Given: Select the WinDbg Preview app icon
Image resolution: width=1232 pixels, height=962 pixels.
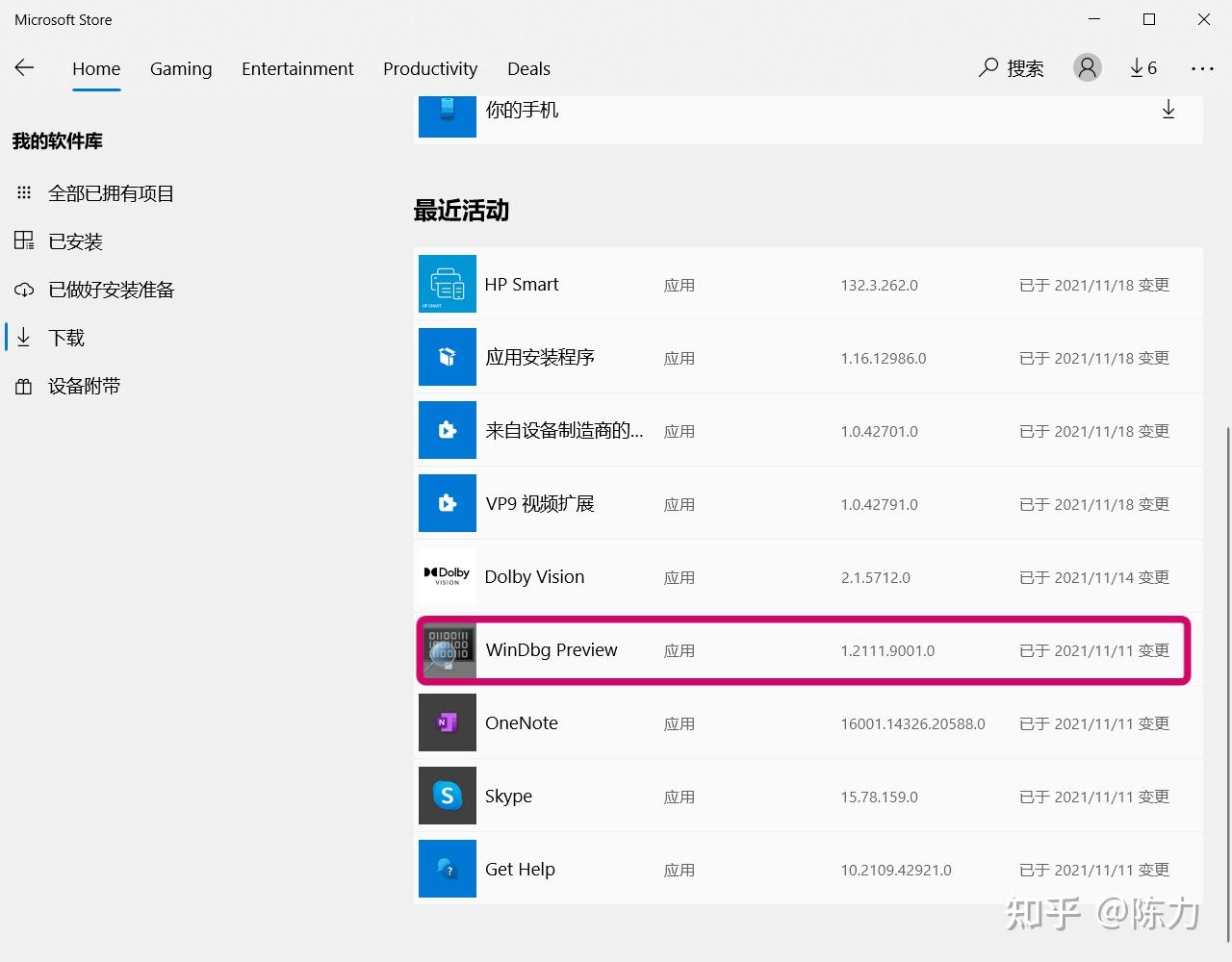Looking at the screenshot, I should (x=448, y=650).
